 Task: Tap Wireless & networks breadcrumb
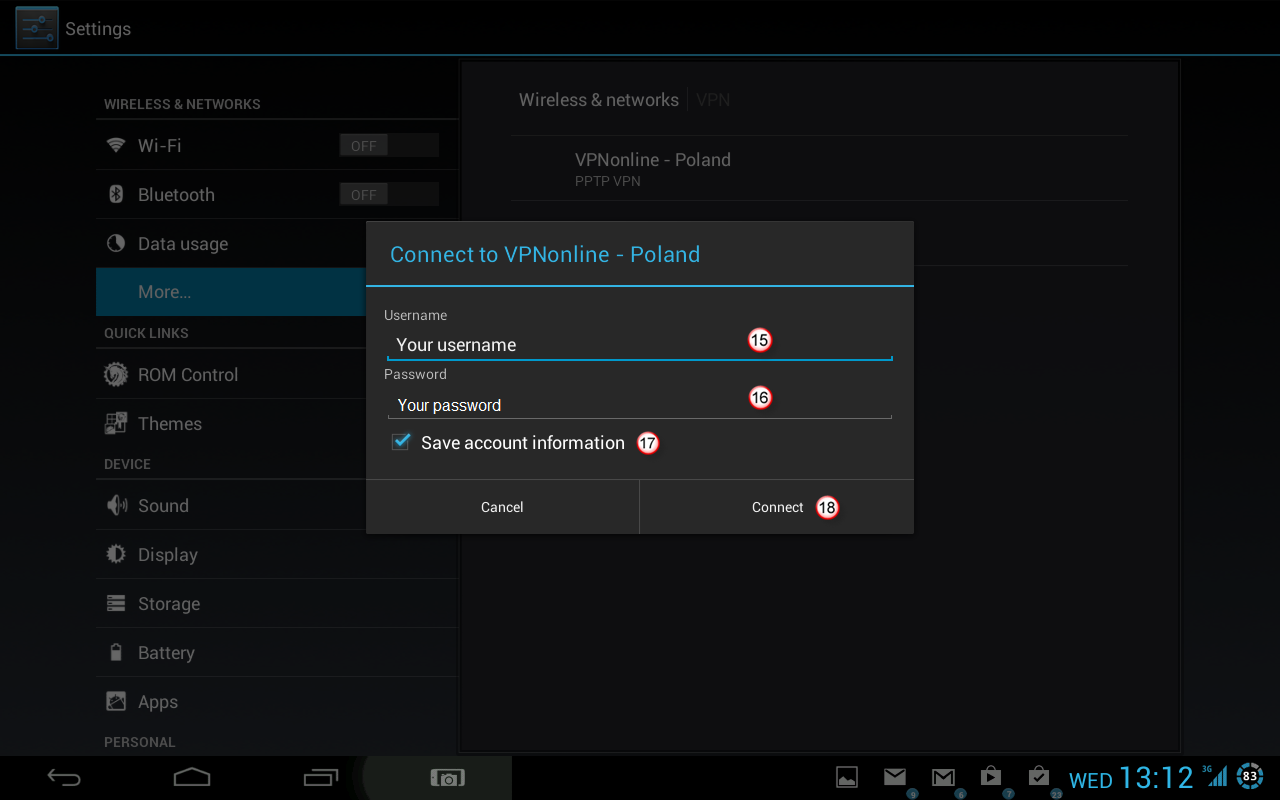[x=599, y=100]
